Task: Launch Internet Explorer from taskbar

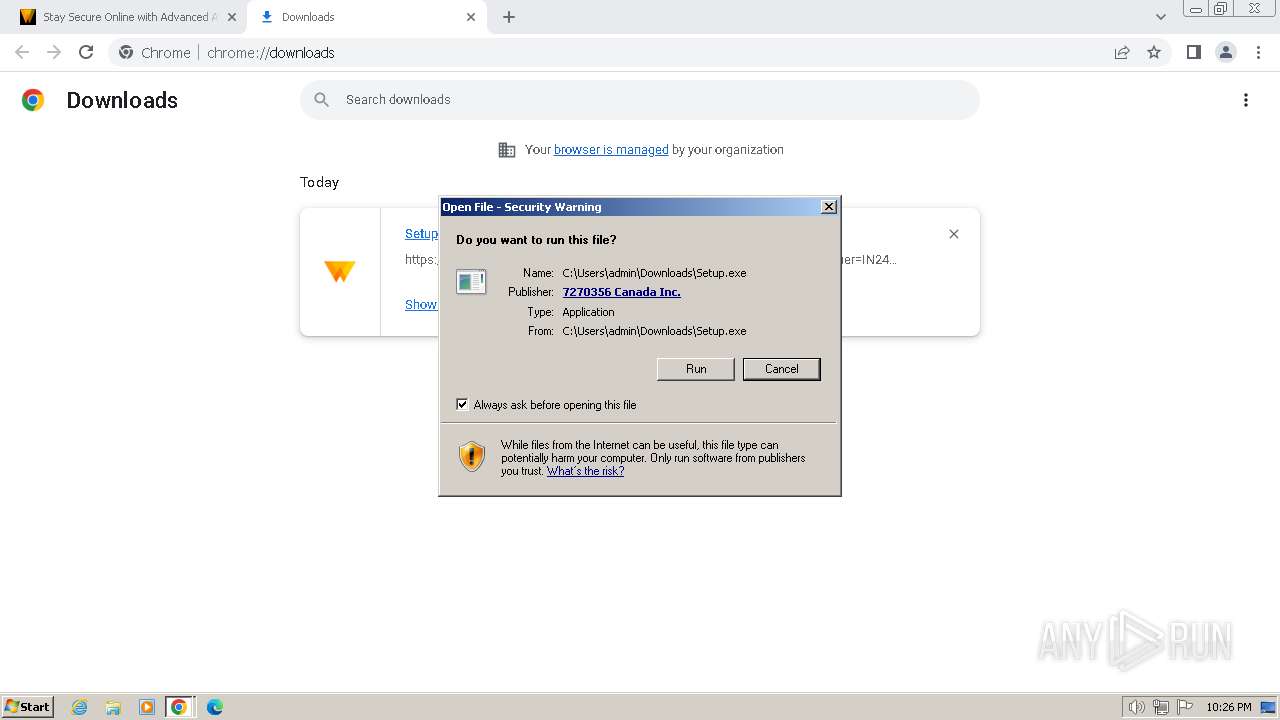Action: (80, 707)
